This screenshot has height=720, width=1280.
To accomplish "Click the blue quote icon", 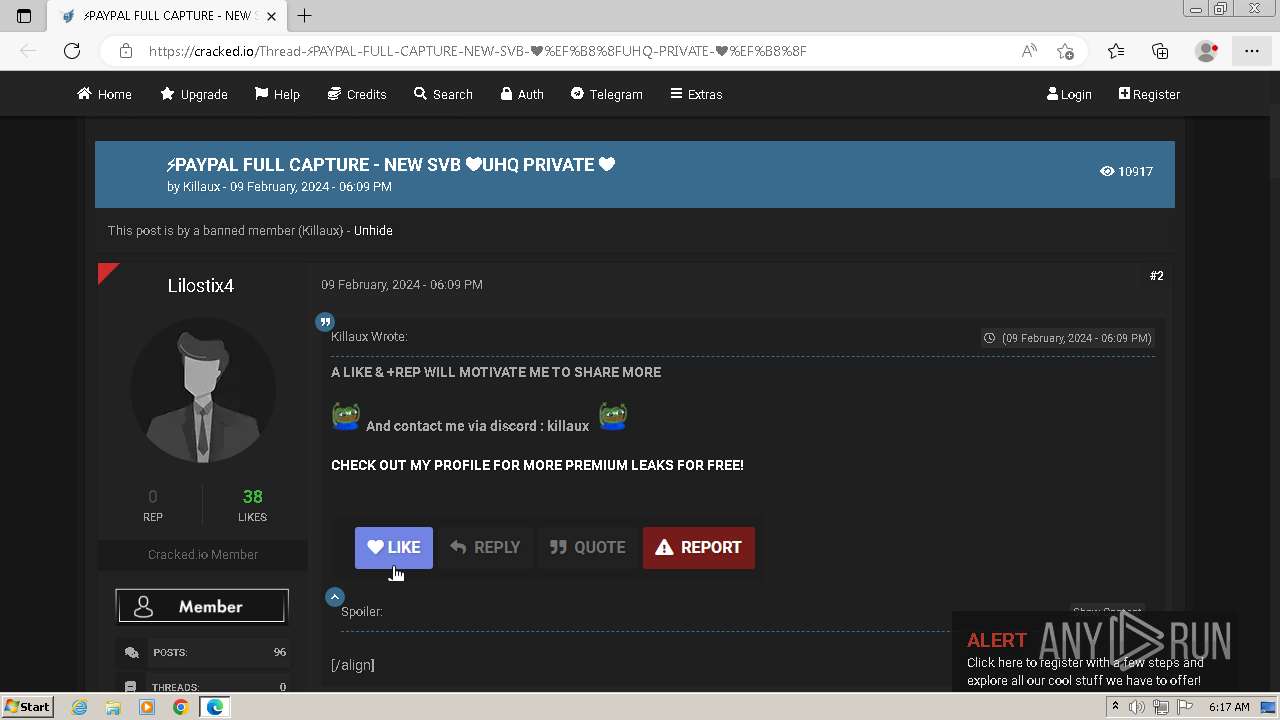I will tap(325, 322).
